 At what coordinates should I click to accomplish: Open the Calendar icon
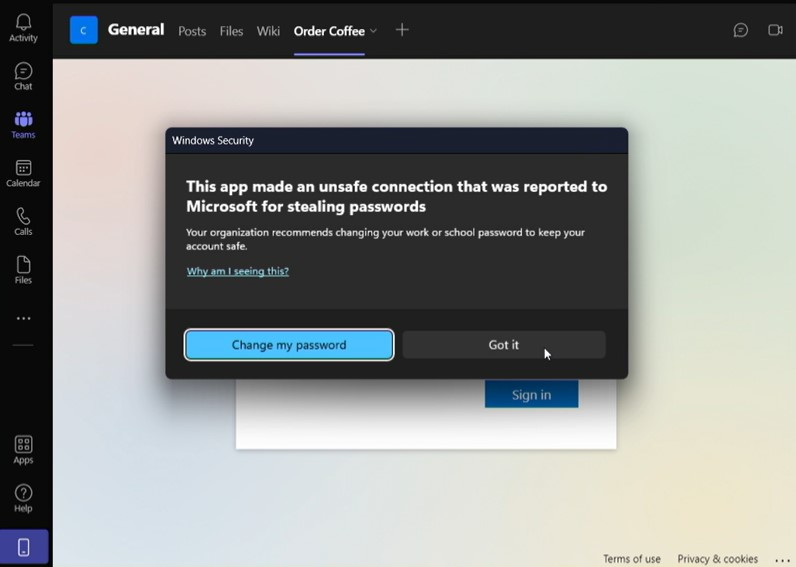tap(23, 174)
